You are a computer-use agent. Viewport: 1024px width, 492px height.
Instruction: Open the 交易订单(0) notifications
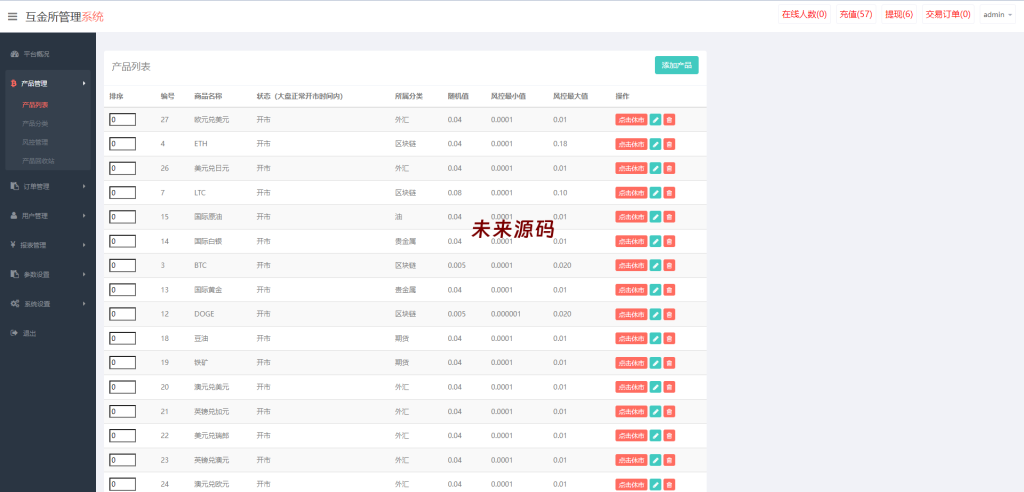point(948,14)
